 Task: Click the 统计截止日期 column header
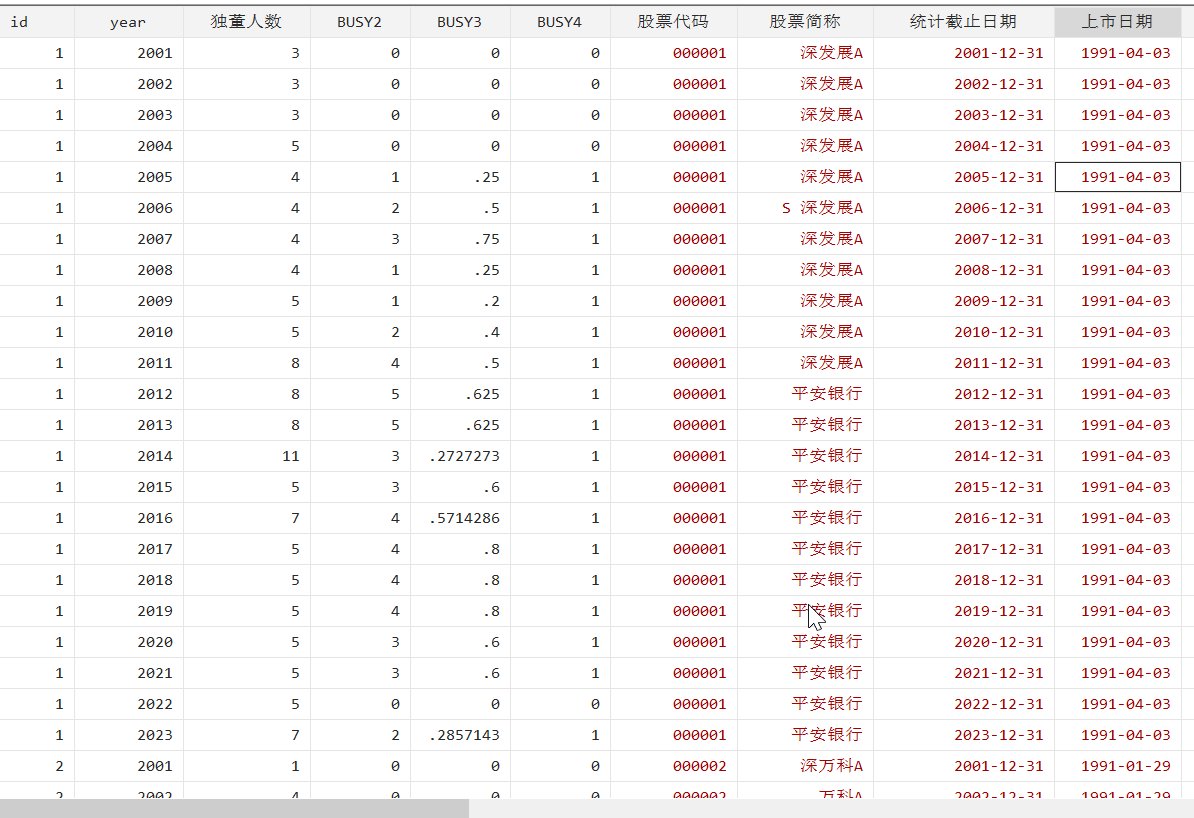click(x=963, y=22)
